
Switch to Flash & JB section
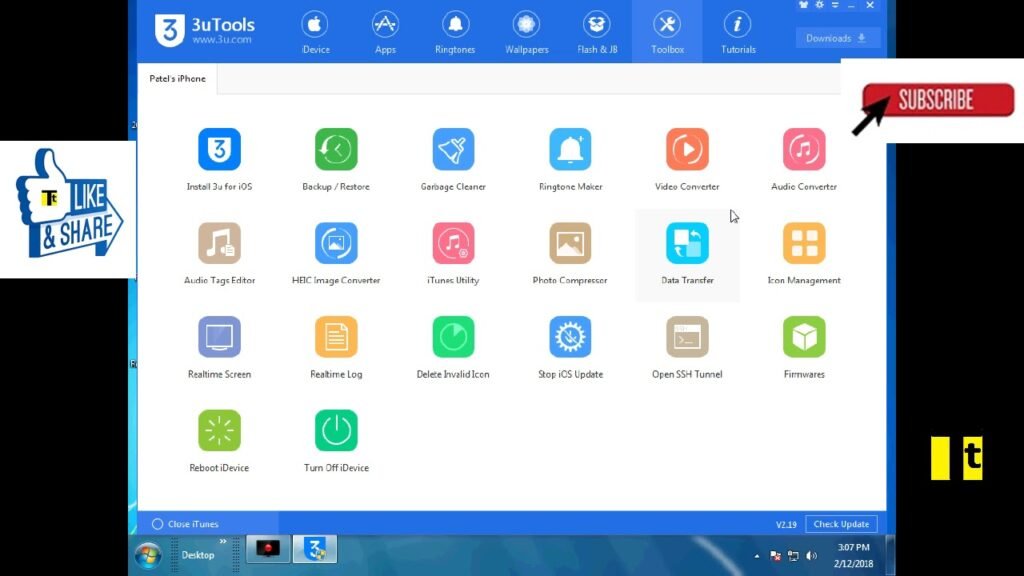597,32
